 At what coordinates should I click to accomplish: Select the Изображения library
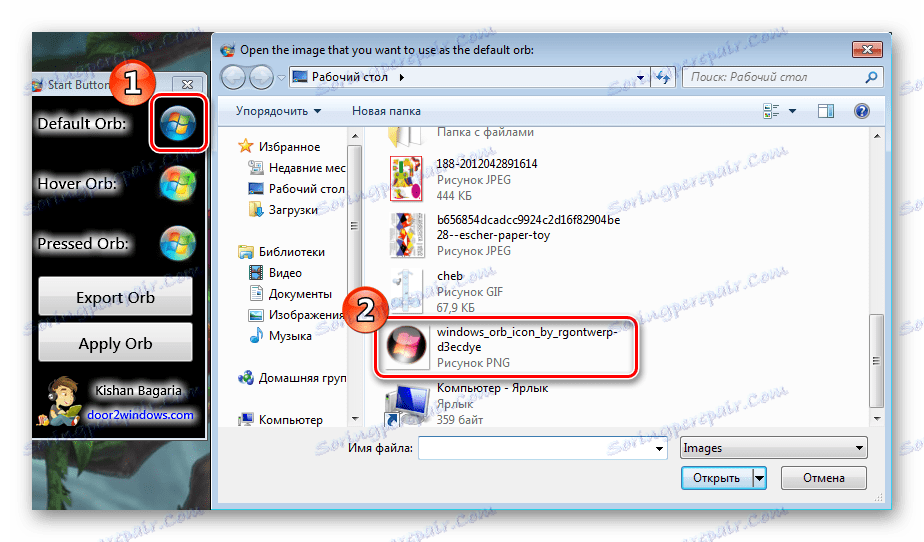tap(306, 315)
